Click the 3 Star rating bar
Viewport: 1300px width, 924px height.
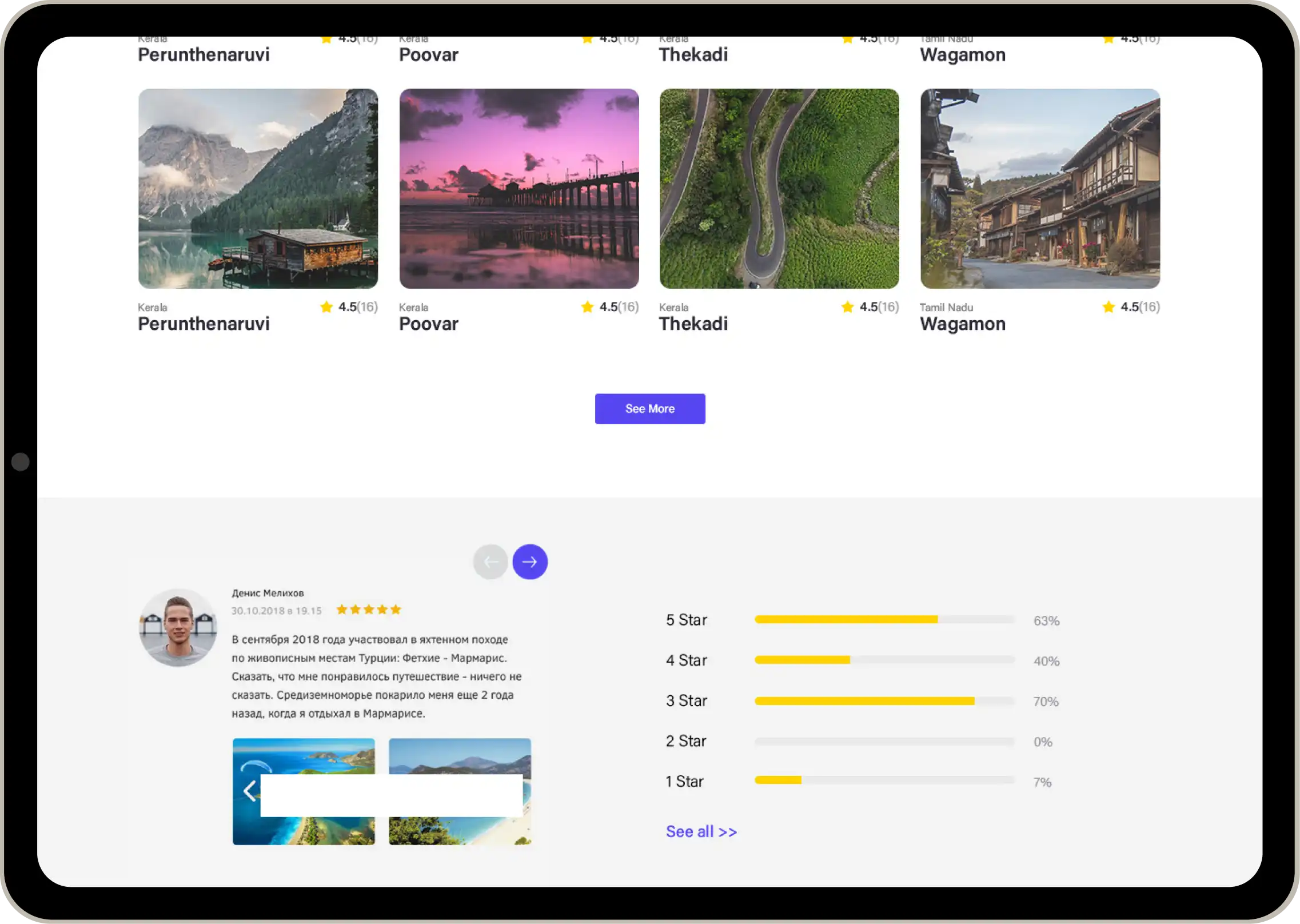click(x=884, y=700)
